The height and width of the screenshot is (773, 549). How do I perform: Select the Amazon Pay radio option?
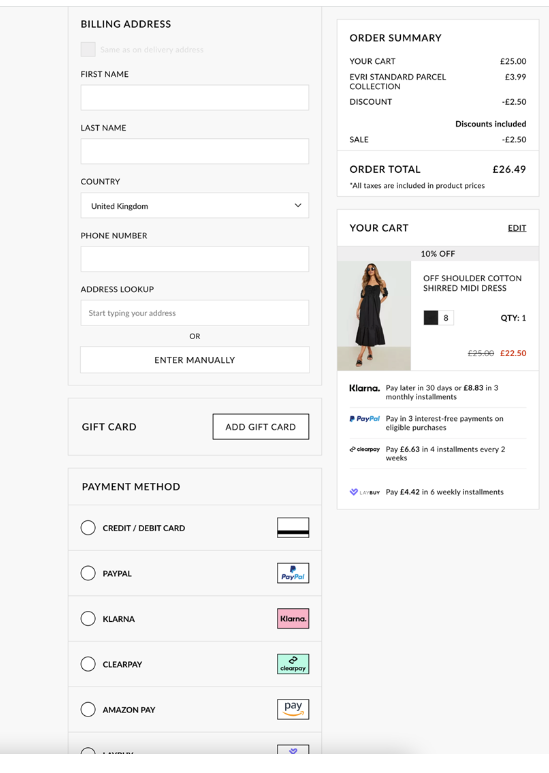(x=88, y=709)
